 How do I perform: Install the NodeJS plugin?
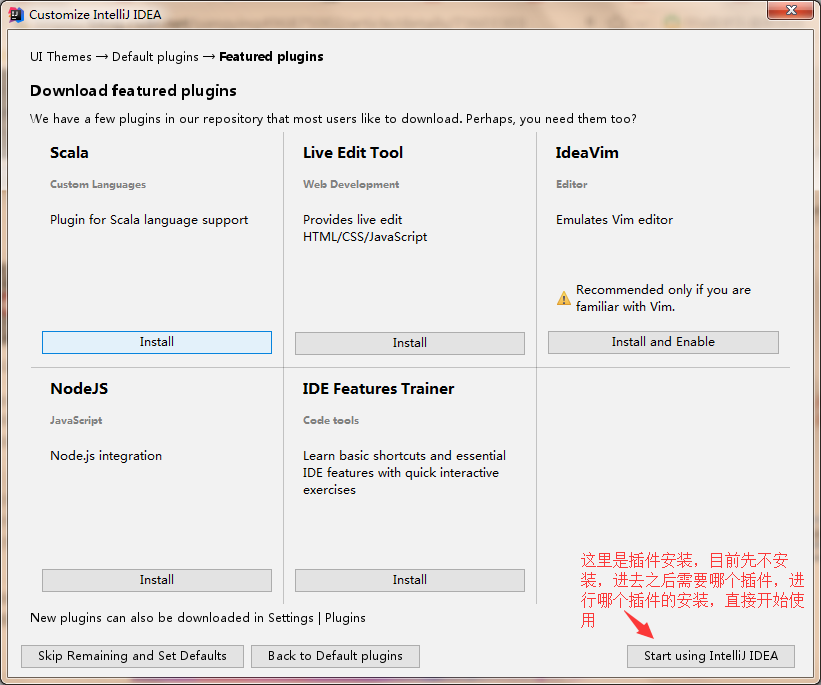pos(157,580)
